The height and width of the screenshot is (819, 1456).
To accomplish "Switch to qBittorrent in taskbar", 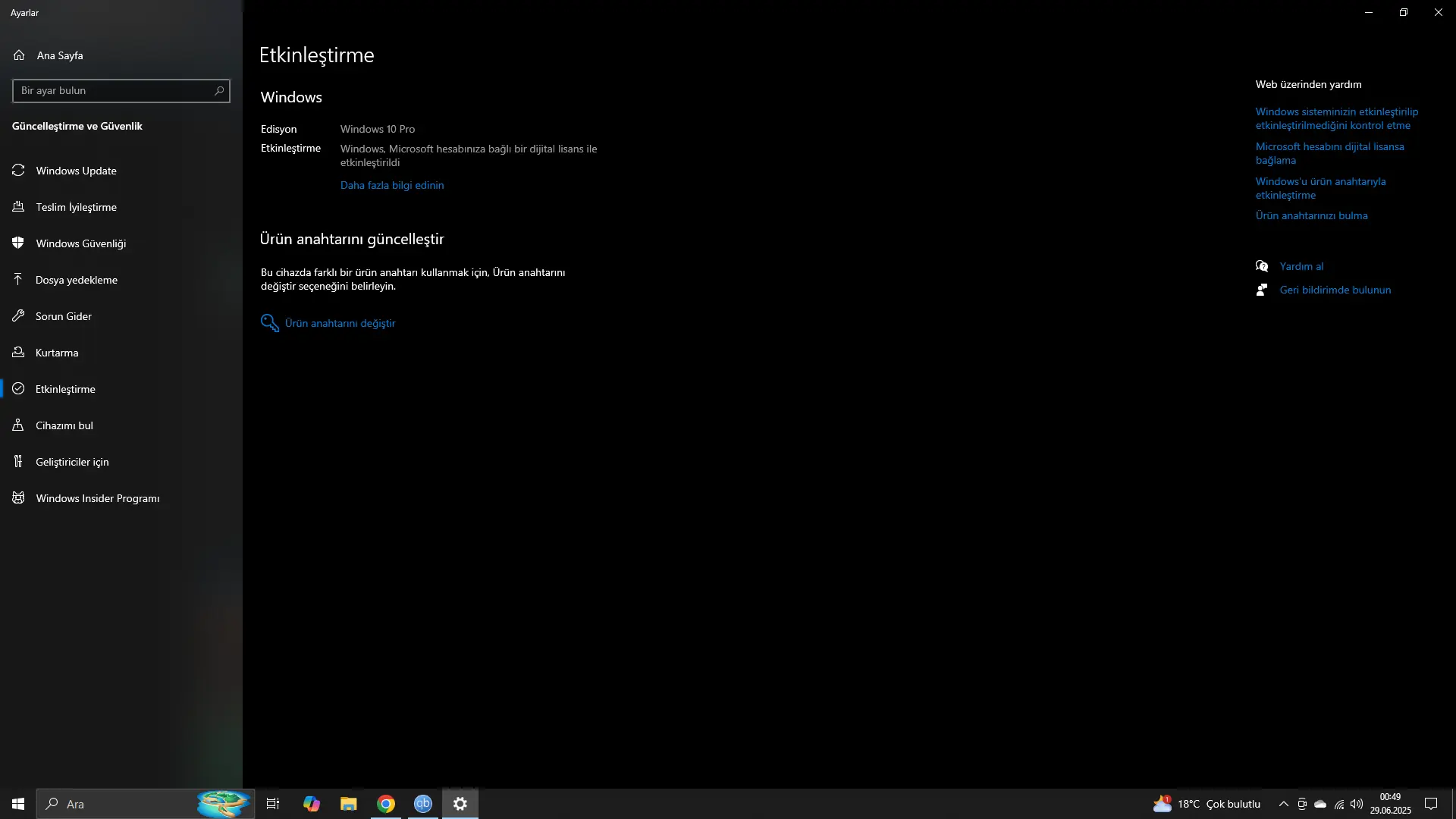I will click(423, 804).
